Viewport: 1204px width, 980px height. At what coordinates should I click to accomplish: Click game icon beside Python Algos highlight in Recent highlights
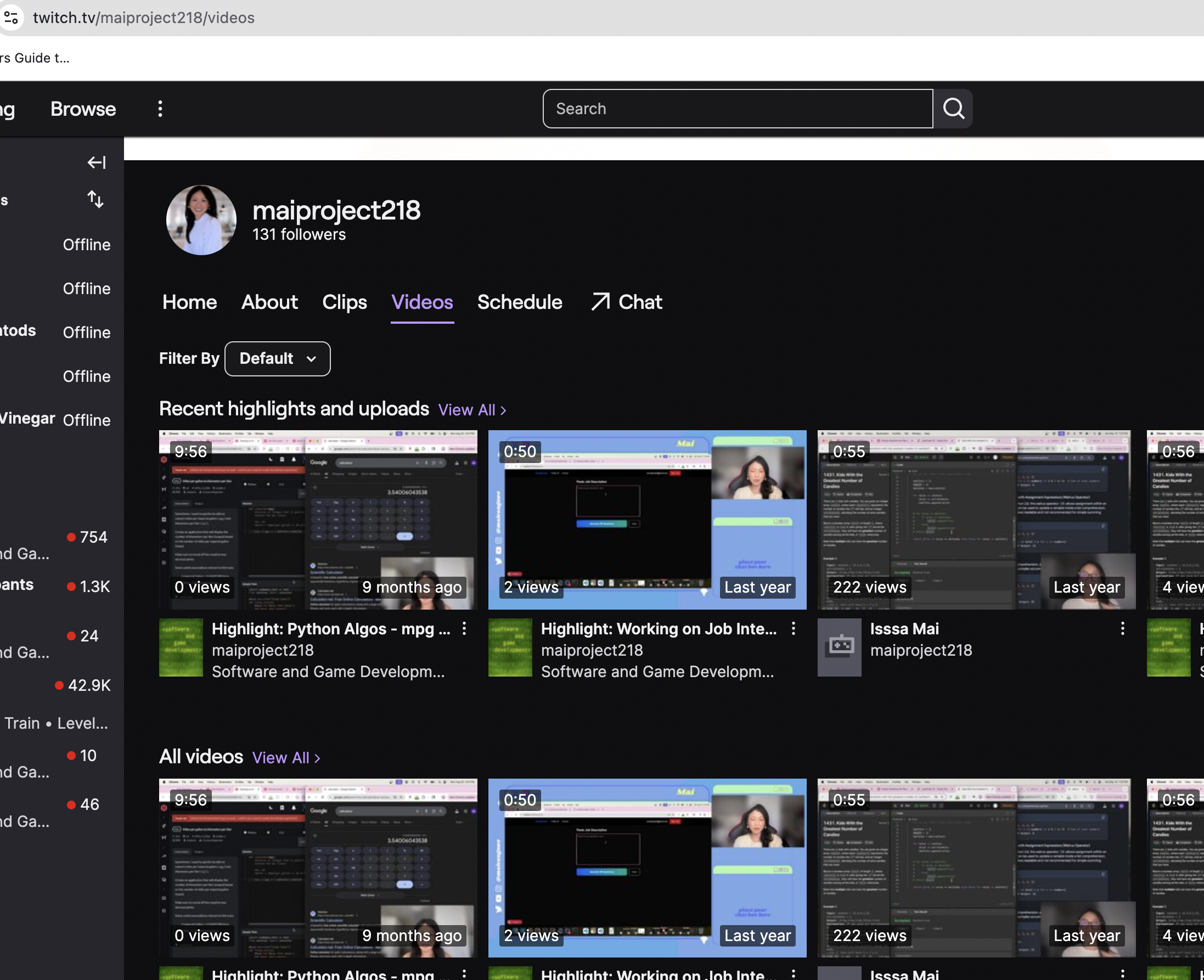point(181,647)
